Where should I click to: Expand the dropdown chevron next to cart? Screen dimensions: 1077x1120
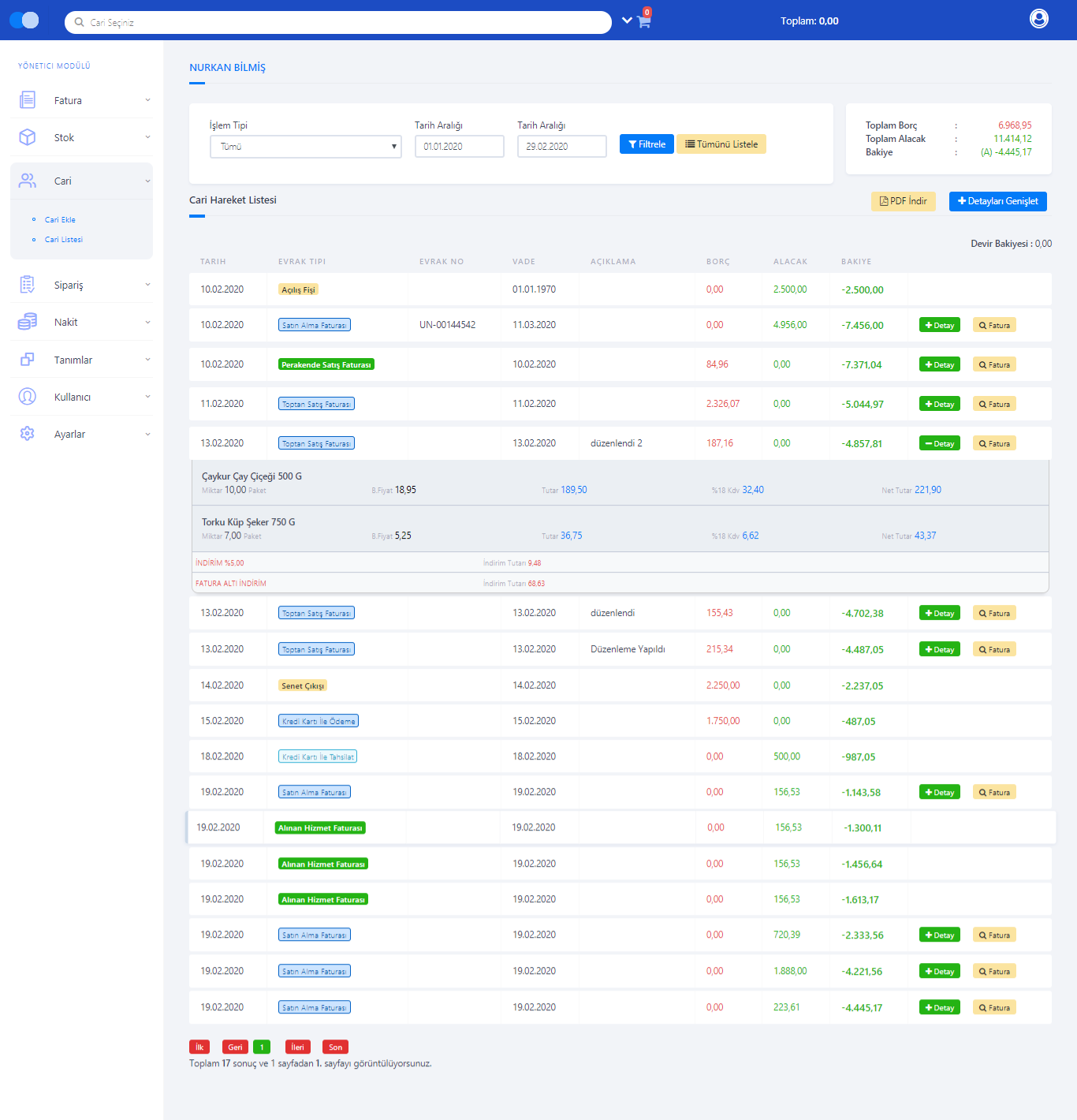tap(626, 21)
